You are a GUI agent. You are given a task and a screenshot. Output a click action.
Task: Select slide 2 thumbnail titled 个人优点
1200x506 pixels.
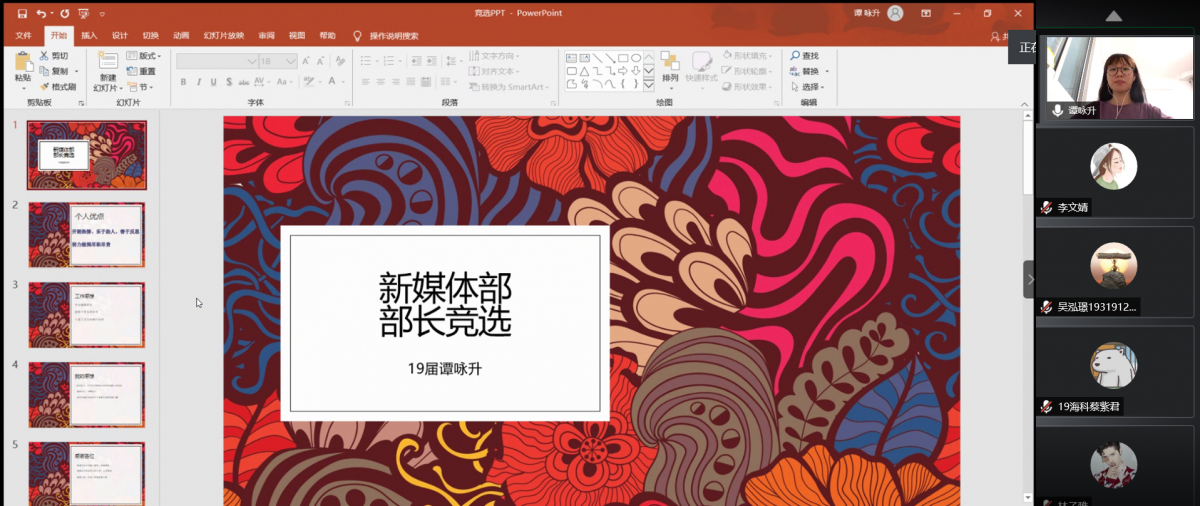(x=86, y=235)
